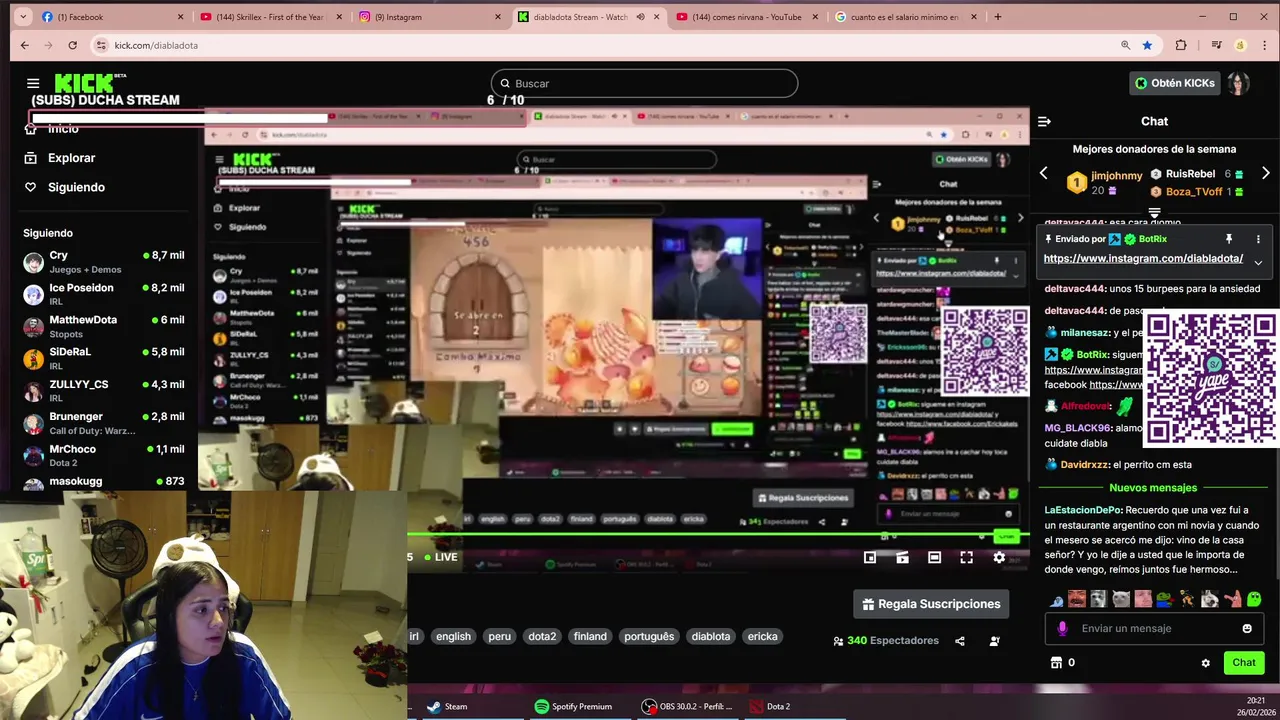Open OBS 30.0.2 from the taskbar
Viewport: 1280px width, 720px height.
[x=688, y=706]
